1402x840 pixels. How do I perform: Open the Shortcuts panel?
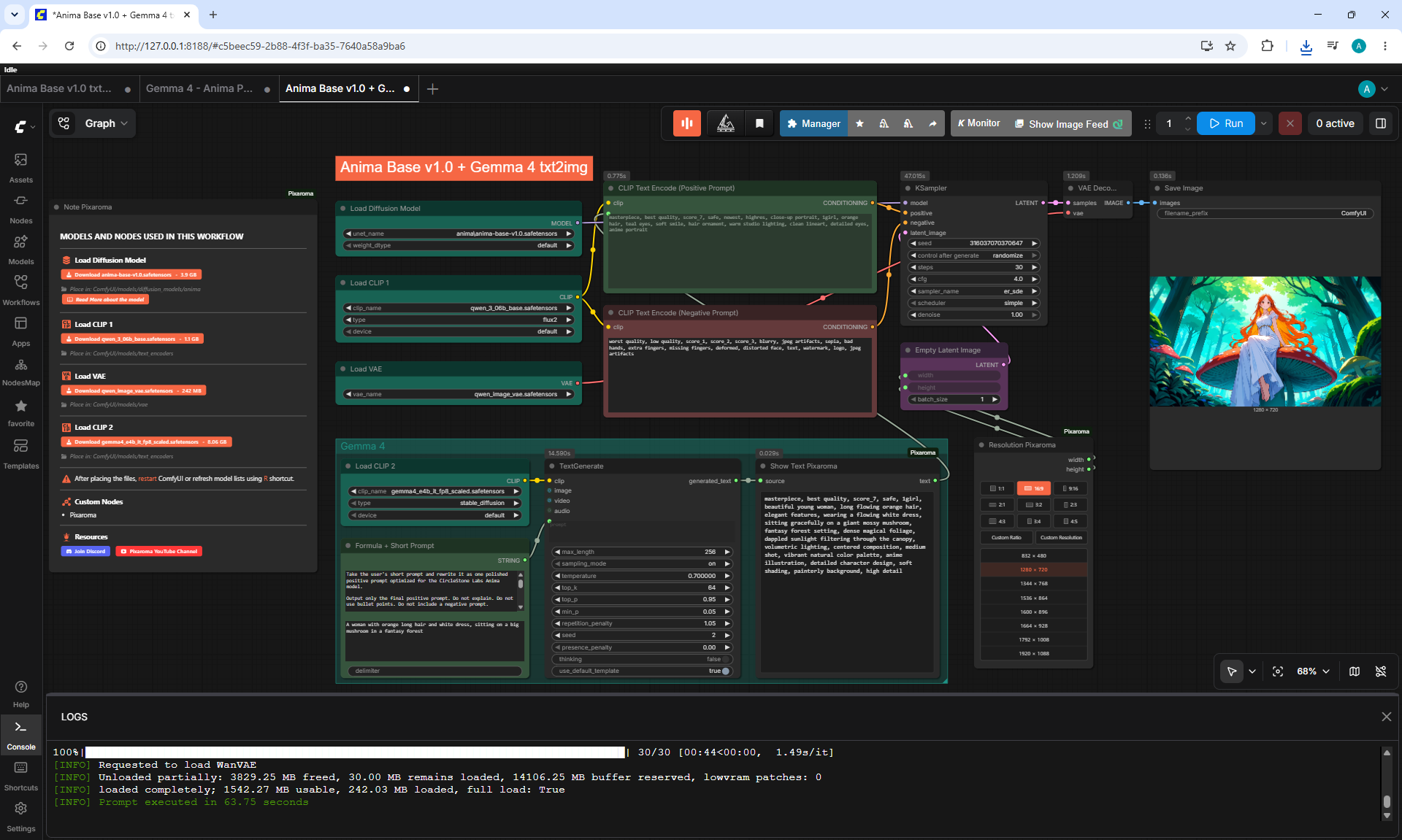(20, 776)
